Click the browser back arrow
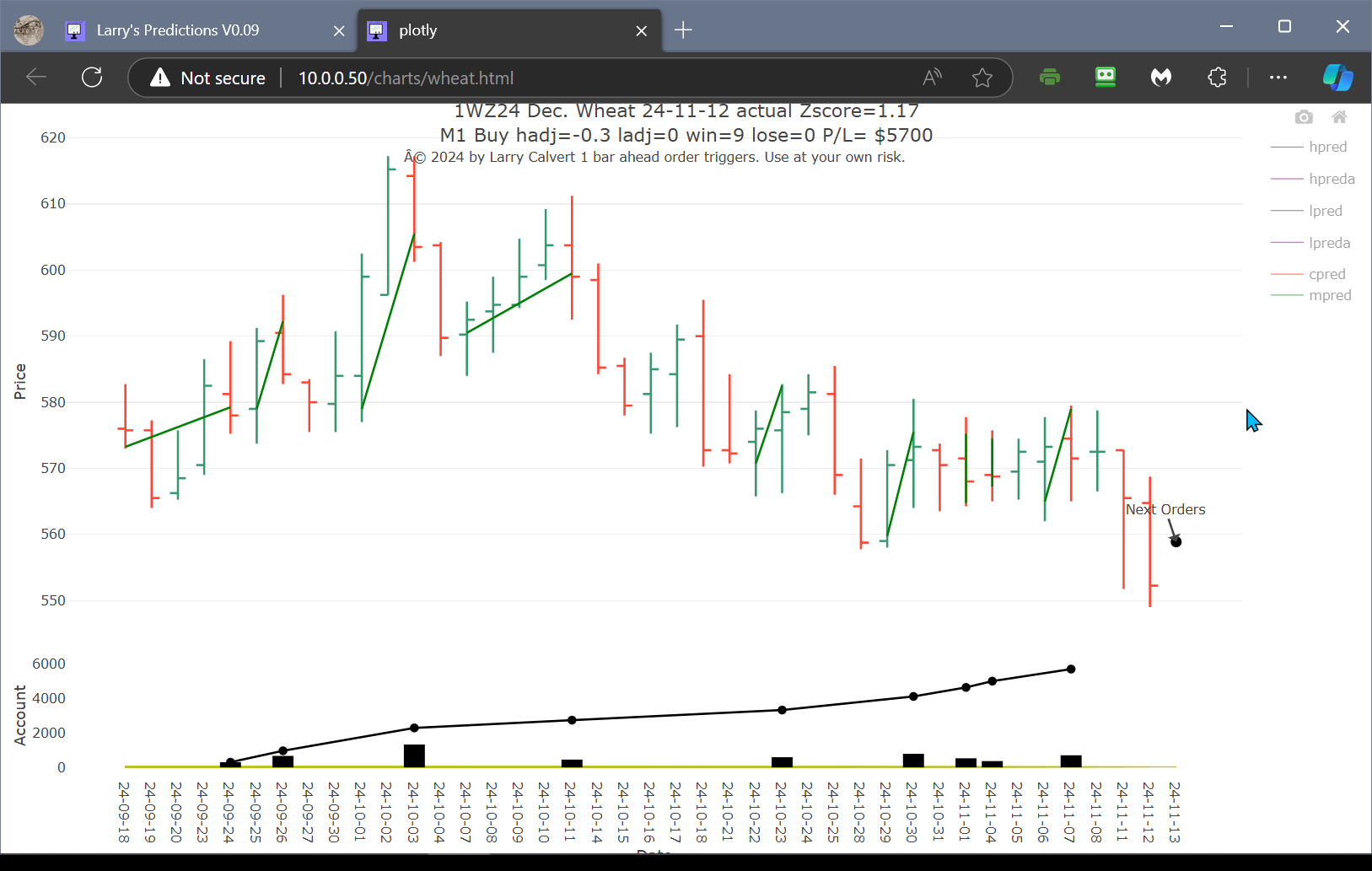1372x871 pixels. click(x=36, y=78)
